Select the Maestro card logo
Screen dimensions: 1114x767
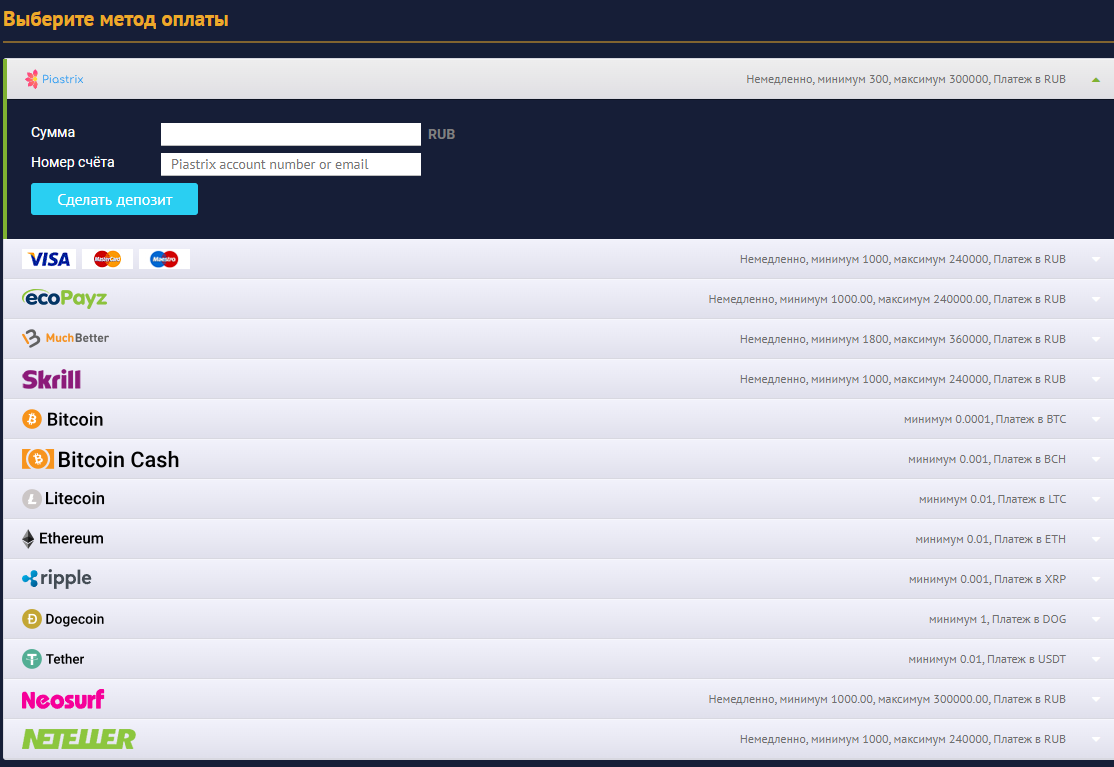pos(164,259)
